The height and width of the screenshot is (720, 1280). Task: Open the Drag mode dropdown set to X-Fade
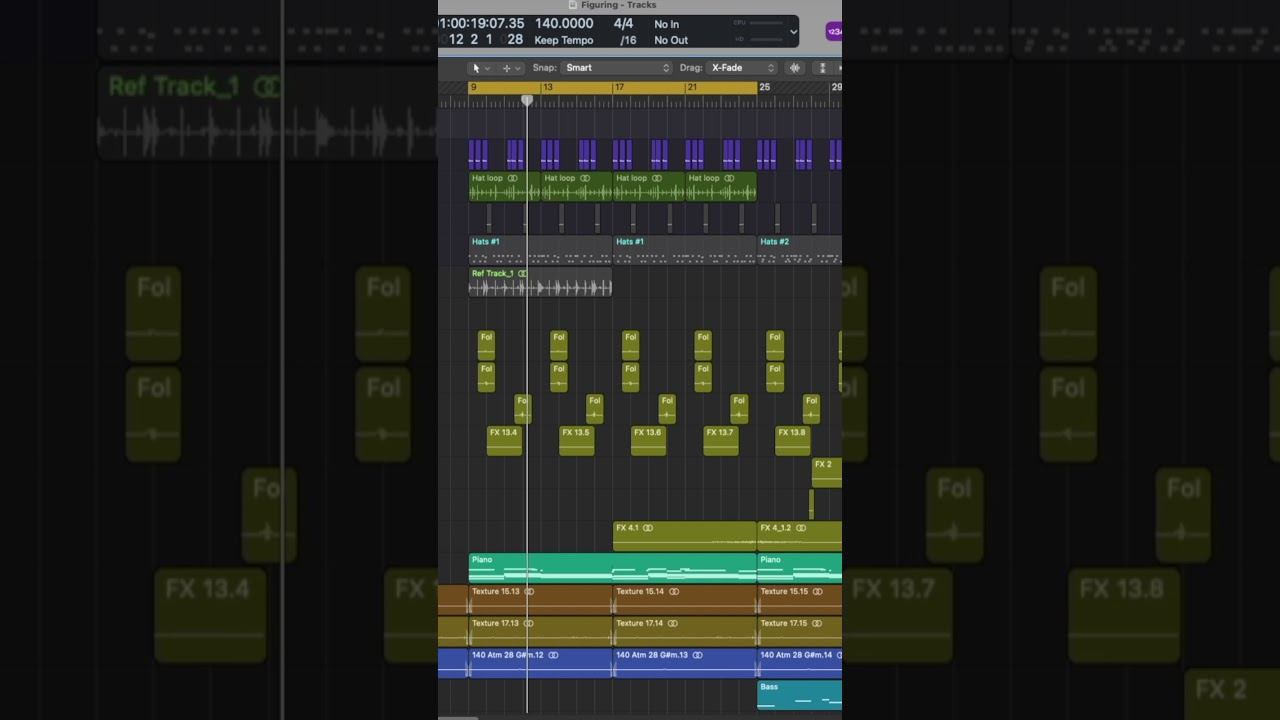742,68
